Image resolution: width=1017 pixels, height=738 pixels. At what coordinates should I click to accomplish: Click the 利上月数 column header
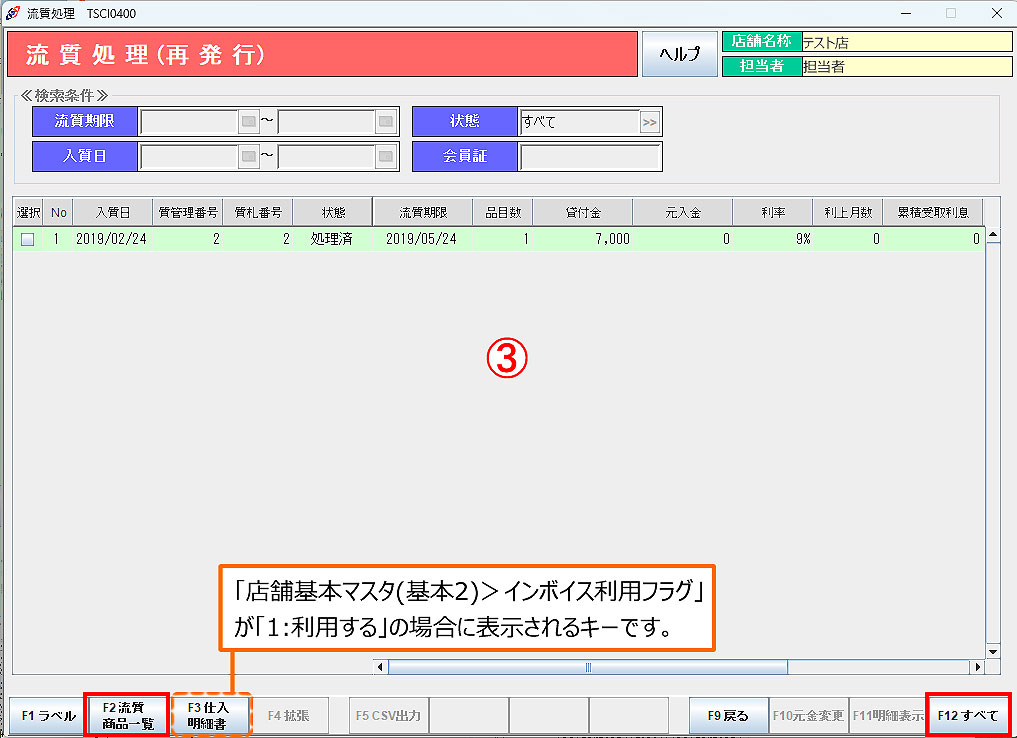coord(848,212)
